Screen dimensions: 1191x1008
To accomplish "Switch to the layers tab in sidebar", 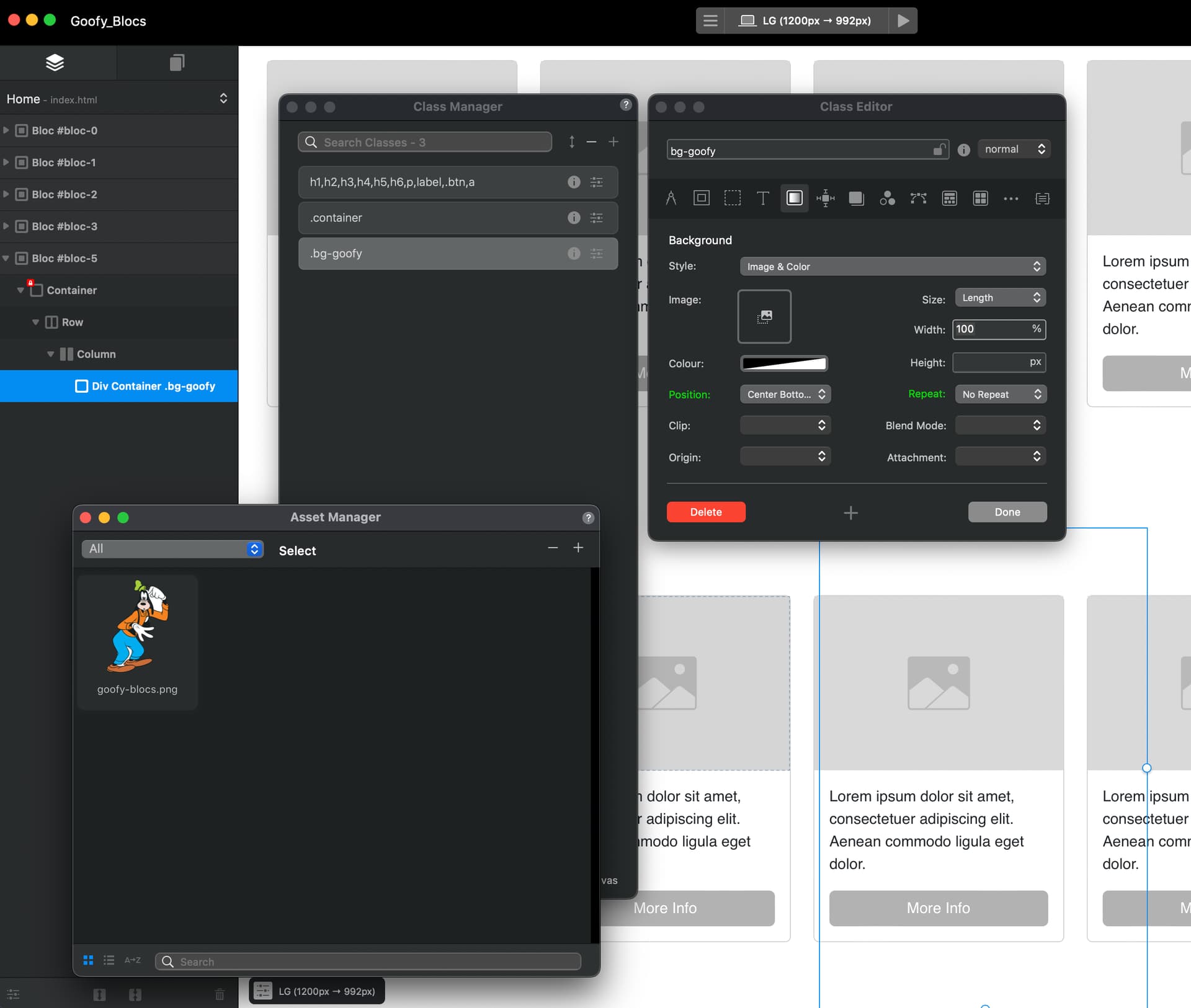I will point(55,63).
